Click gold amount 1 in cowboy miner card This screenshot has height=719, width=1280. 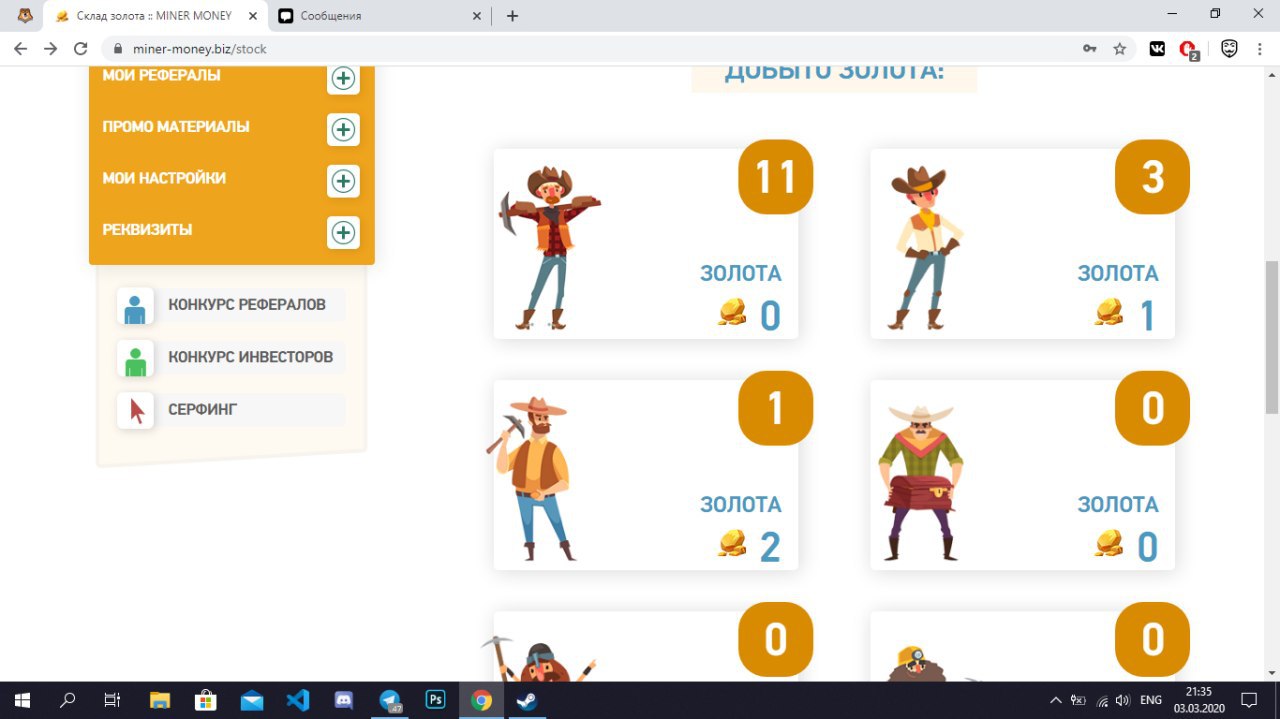(1147, 316)
